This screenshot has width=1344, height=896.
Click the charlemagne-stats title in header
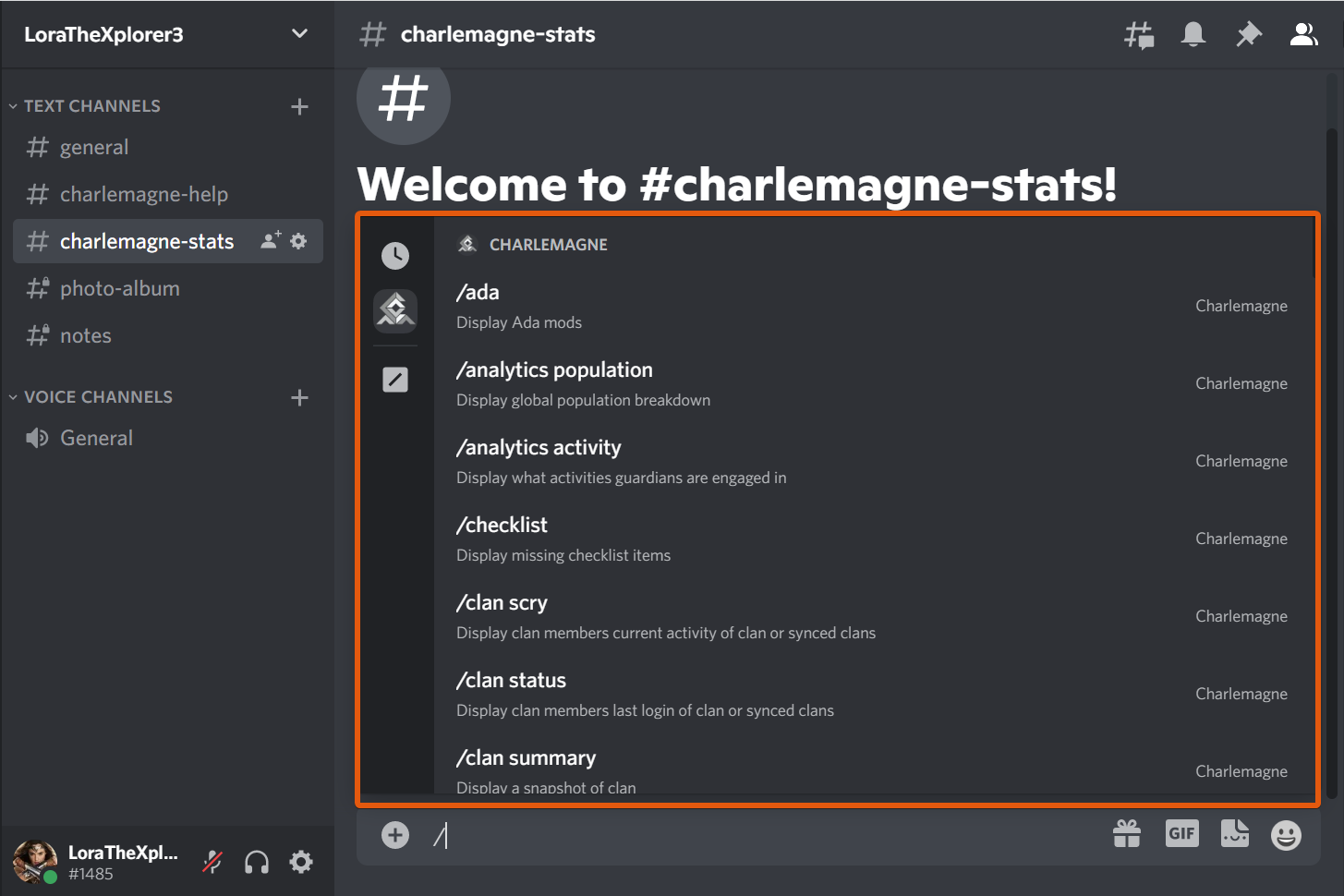click(498, 34)
